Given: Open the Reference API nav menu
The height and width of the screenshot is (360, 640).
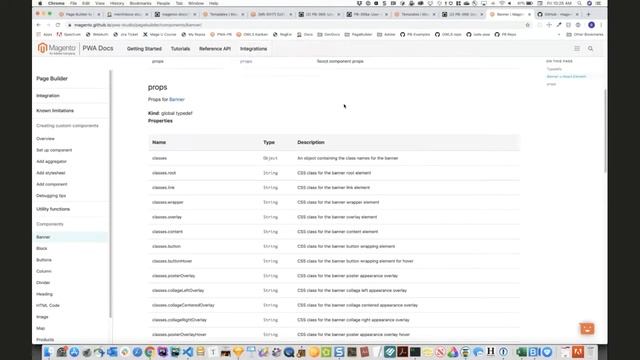Looking at the screenshot, I should click(215, 49).
